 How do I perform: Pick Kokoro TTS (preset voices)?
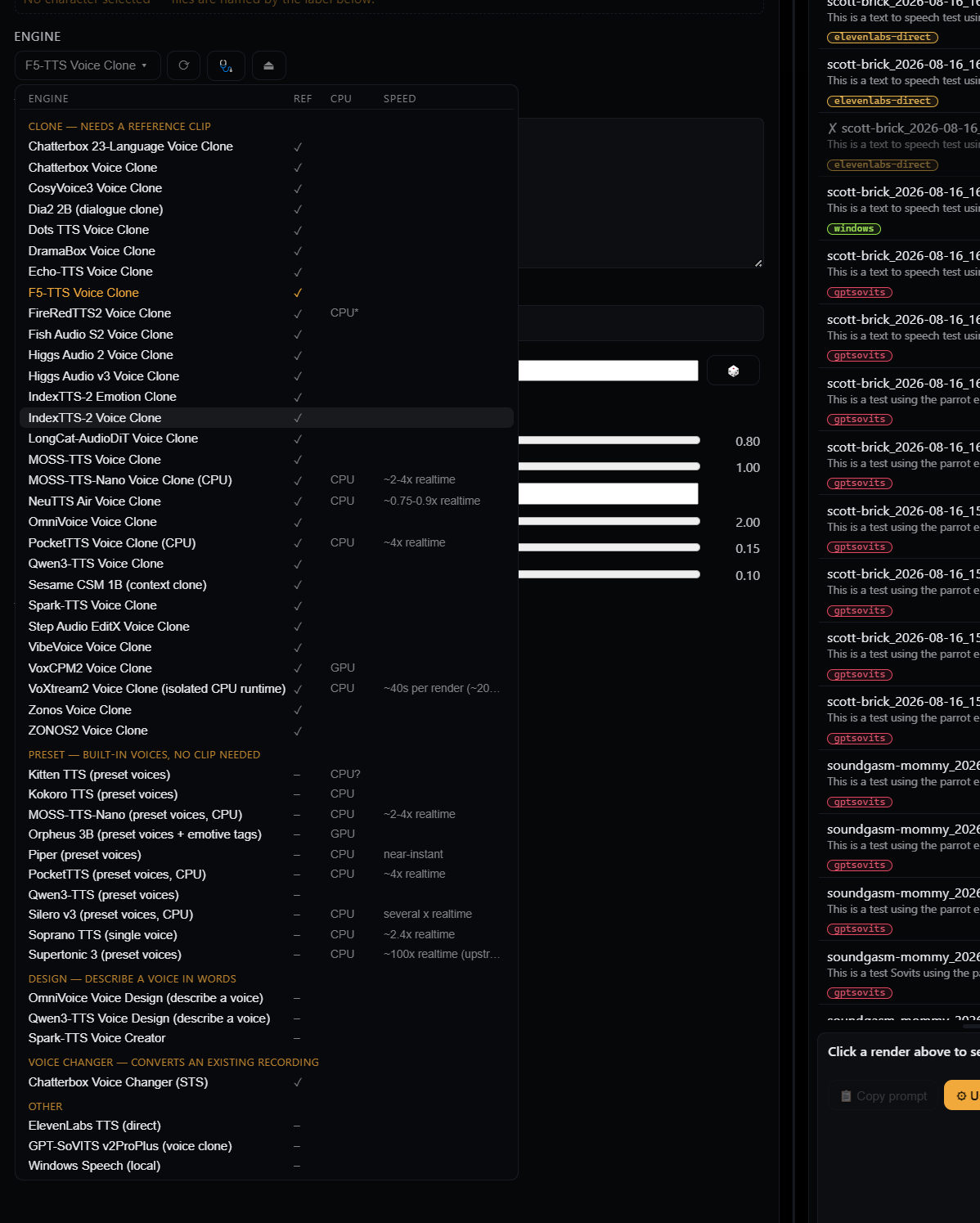(x=267, y=794)
